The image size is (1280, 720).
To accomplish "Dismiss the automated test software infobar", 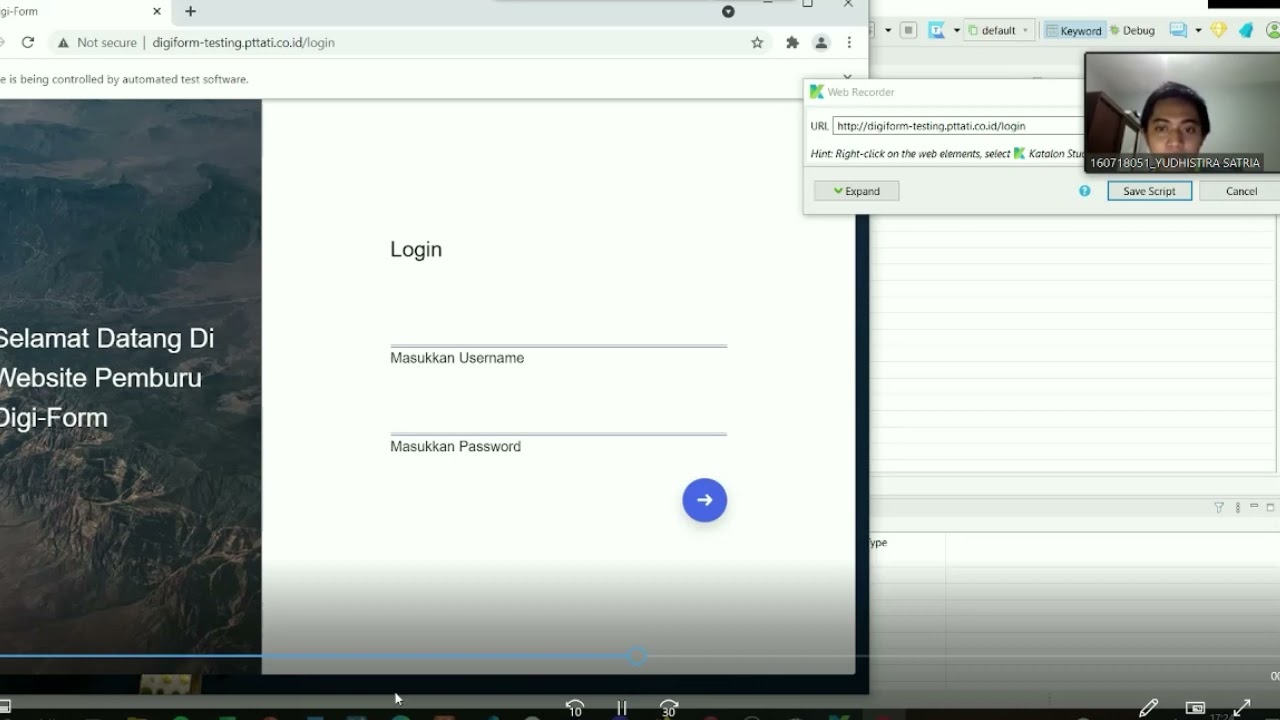I will (x=847, y=77).
